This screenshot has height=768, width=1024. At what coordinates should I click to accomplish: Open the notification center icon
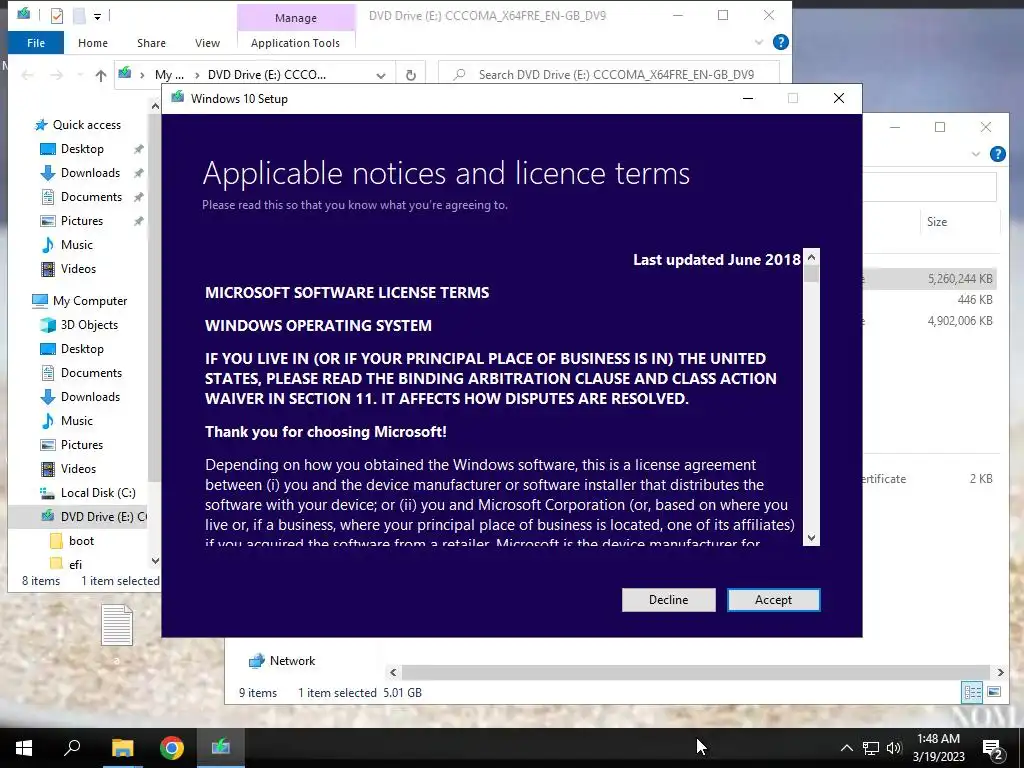click(993, 749)
